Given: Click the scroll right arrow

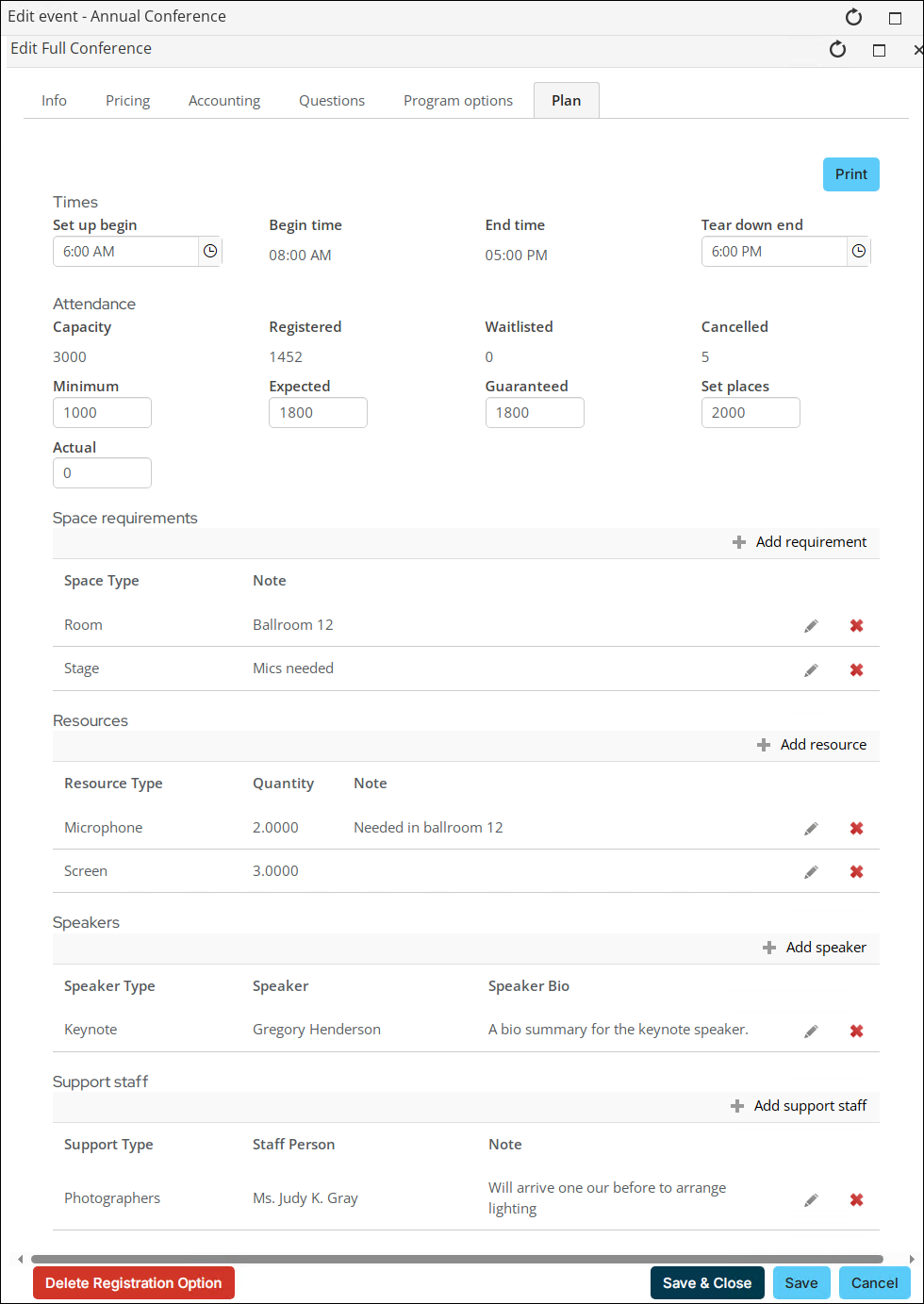Looking at the screenshot, I should point(911,1259).
